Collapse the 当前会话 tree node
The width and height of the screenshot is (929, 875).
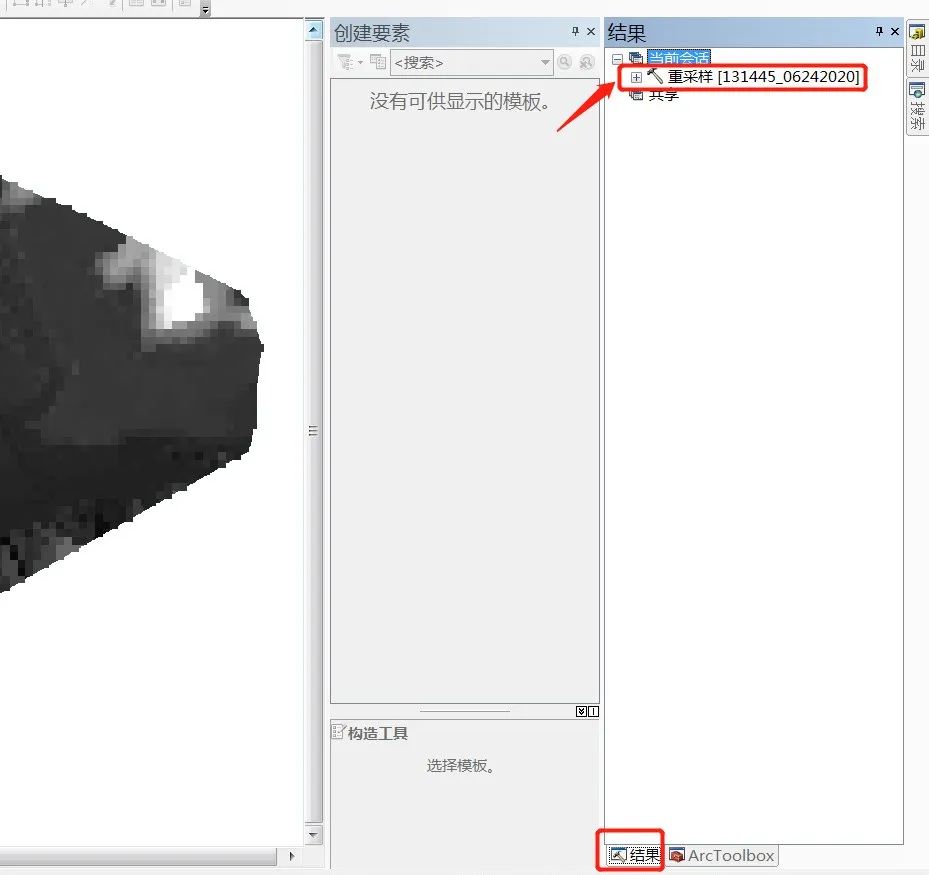[x=617, y=59]
